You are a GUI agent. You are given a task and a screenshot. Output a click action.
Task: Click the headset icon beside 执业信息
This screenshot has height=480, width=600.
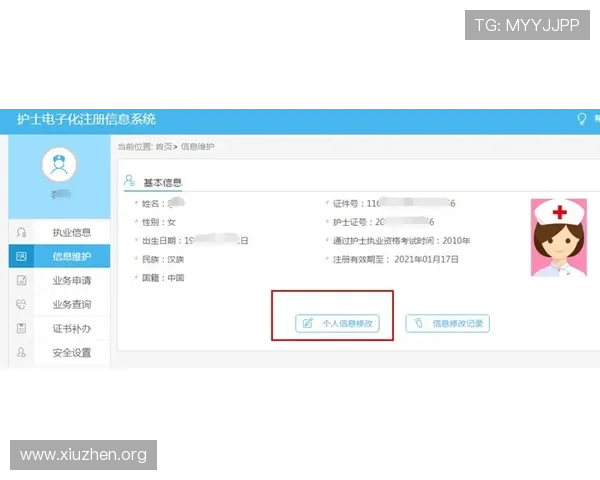(21, 232)
